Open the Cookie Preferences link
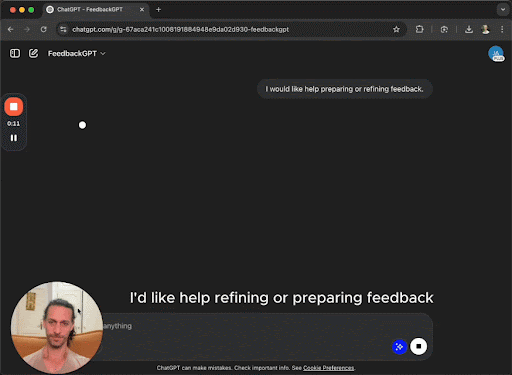The image size is (512, 375). pyautogui.click(x=328, y=368)
